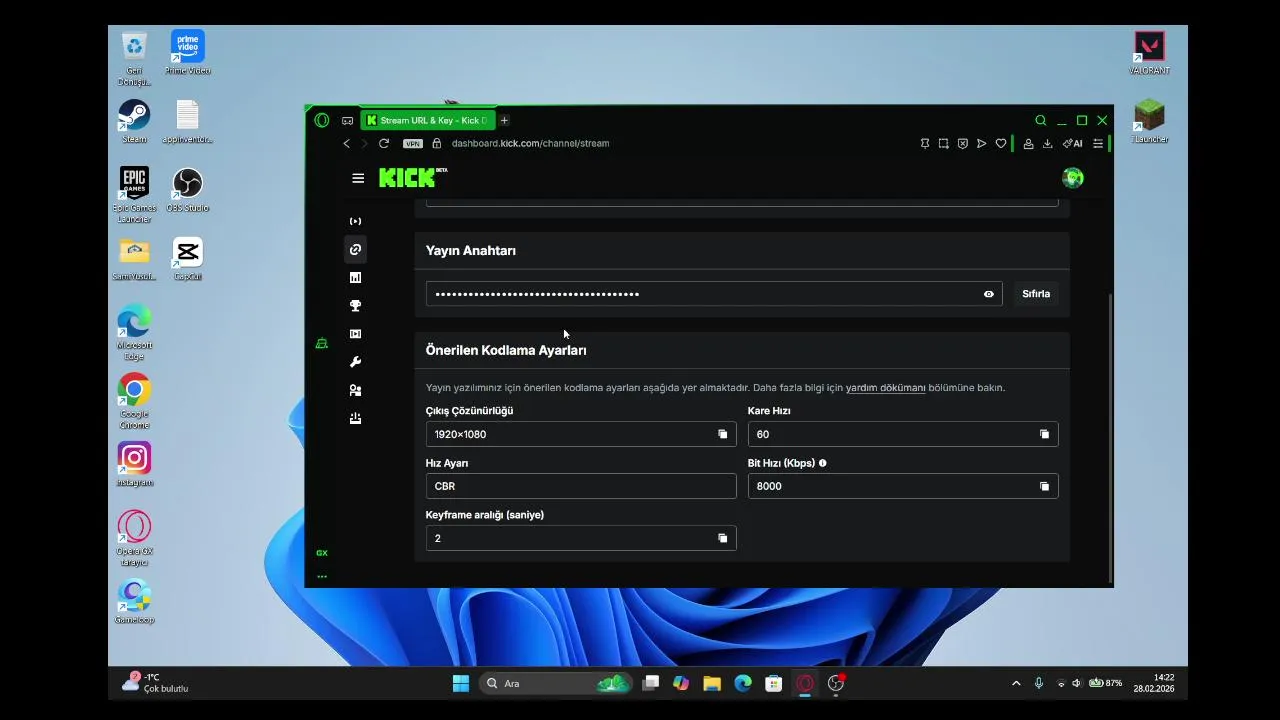Bookmark page with the heart icon
This screenshot has width=1280, height=720.
pyautogui.click(x=1000, y=144)
